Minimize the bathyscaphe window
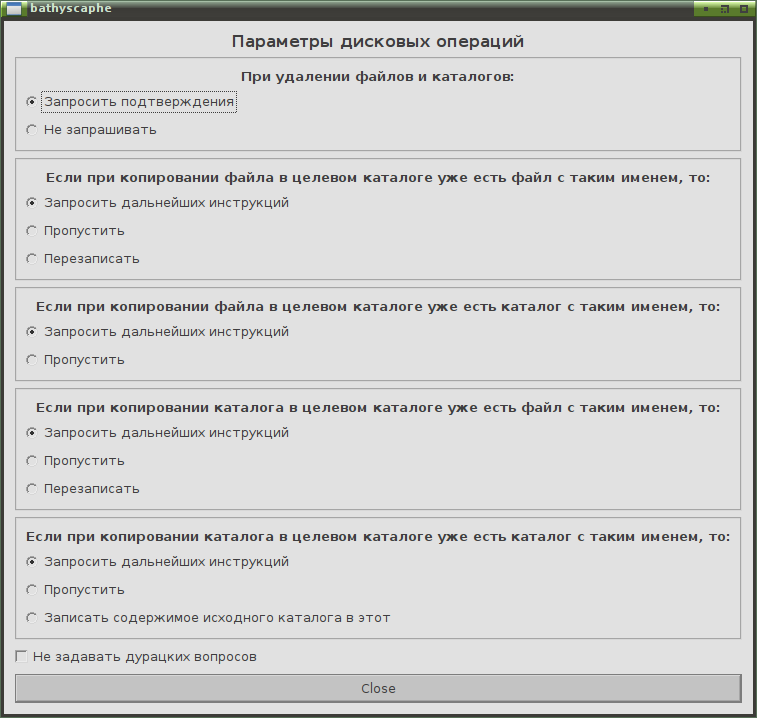The width and height of the screenshot is (757, 718). point(706,9)
